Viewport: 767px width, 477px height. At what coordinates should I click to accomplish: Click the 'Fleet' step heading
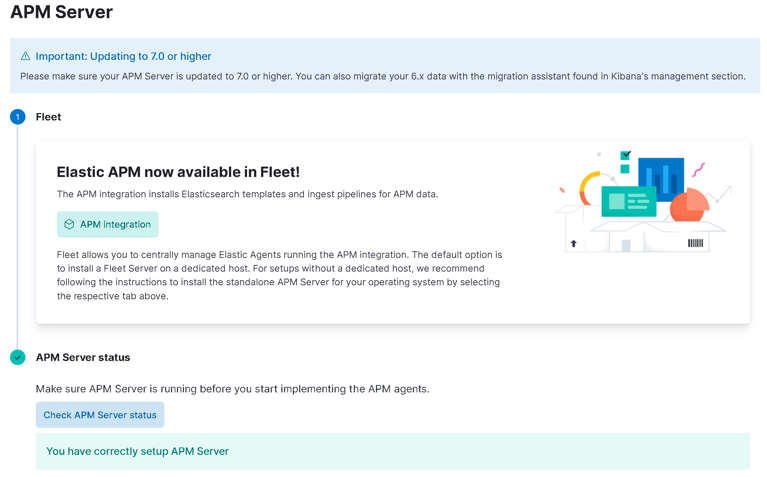(x=48, y=117)
